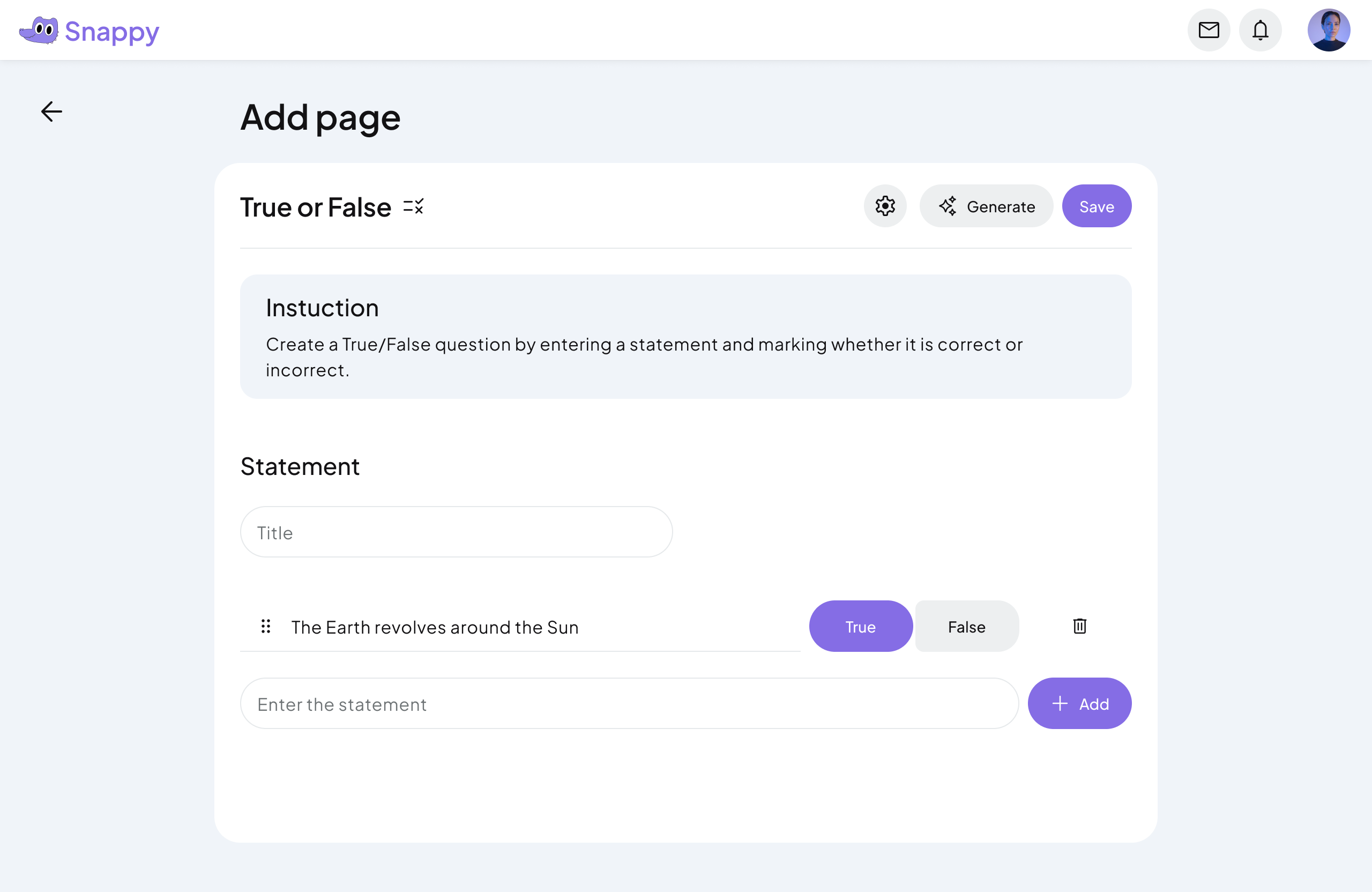Save the page
This screenshot has width=1372, height=892.
(x=1097, y=206)
